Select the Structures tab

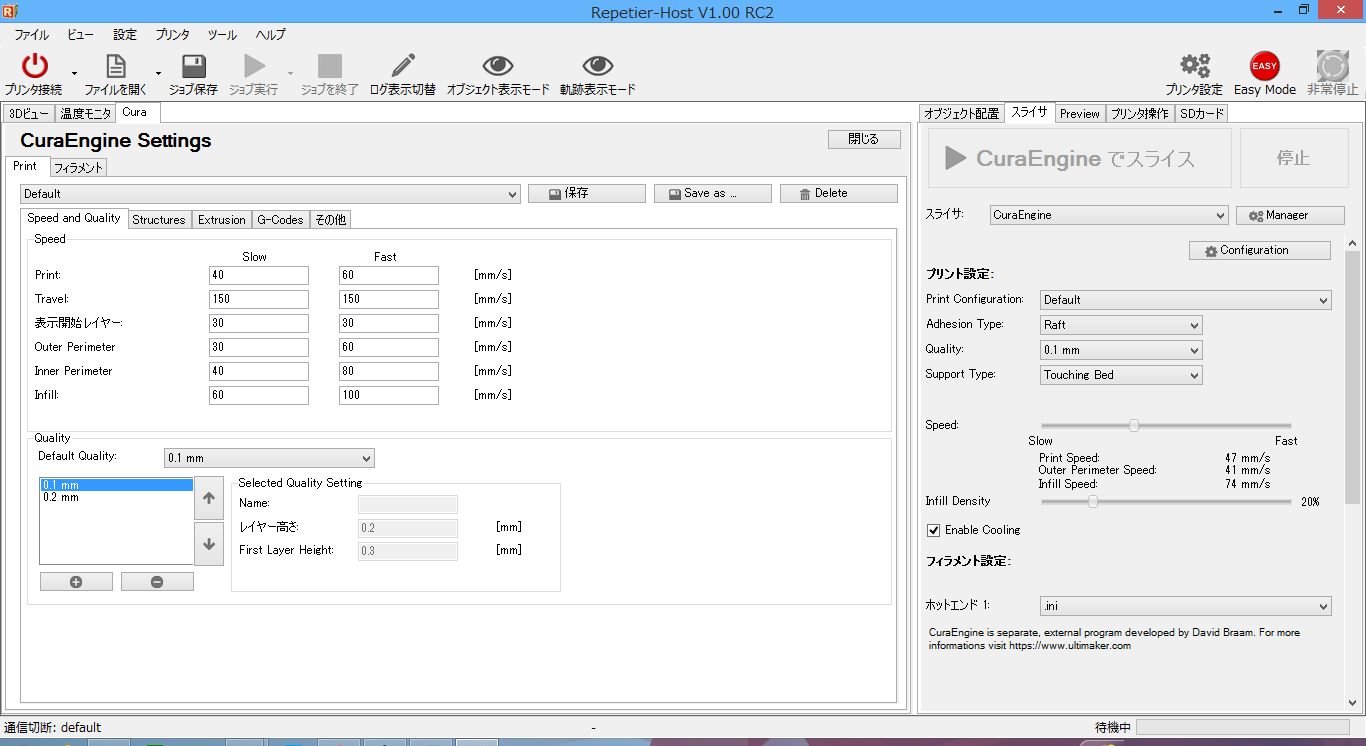159,220
